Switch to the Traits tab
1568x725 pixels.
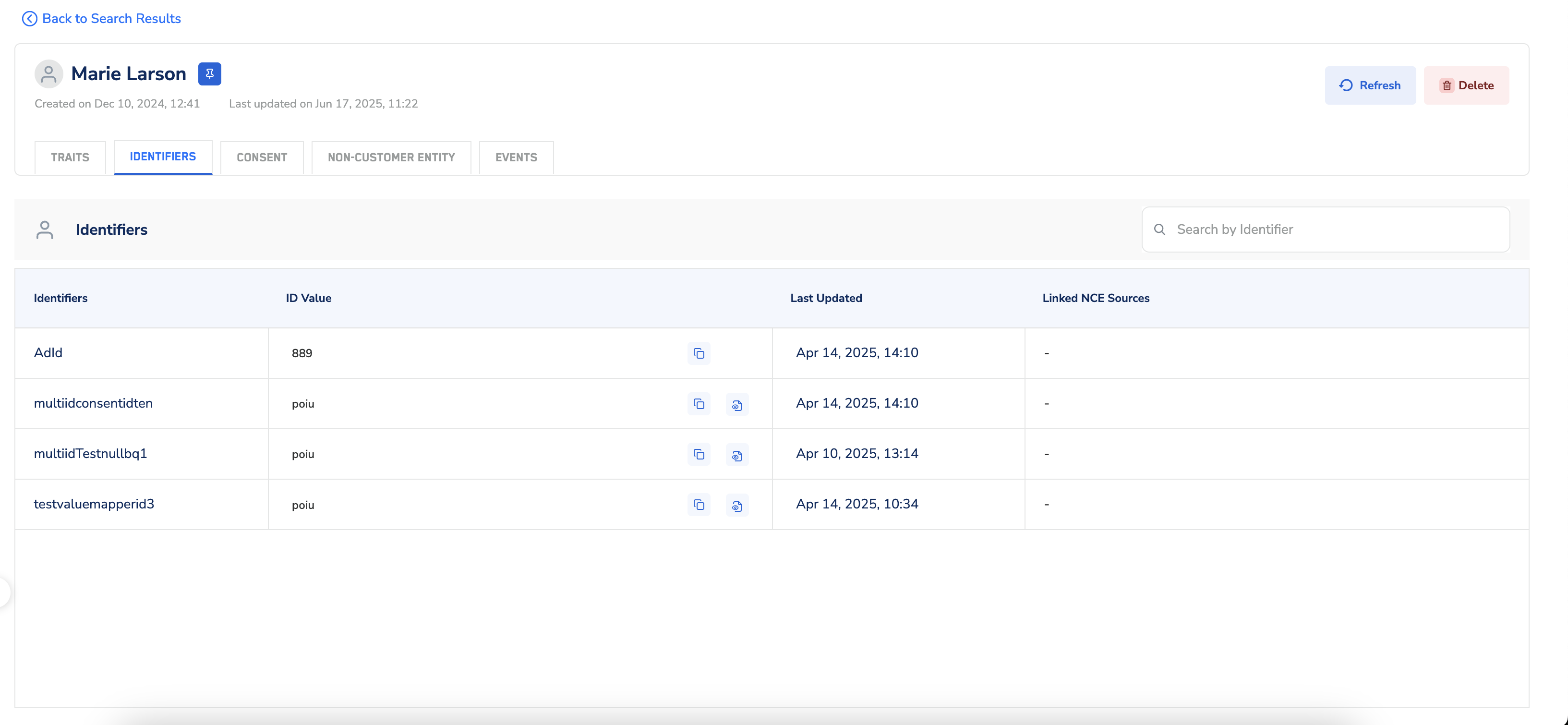point(70,157)
